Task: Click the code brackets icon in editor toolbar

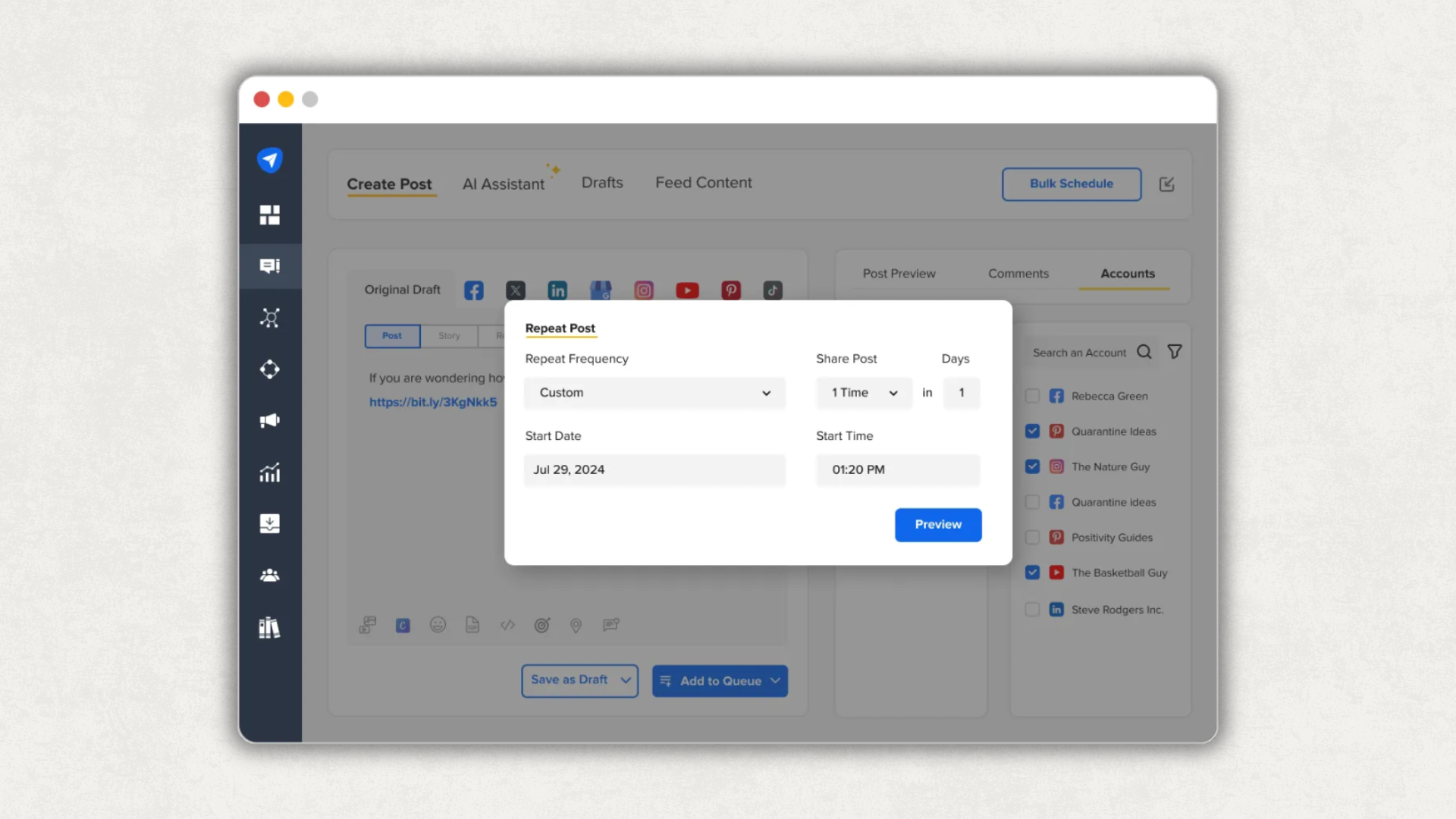Action: pyautogui.click(x=507, y=625)
